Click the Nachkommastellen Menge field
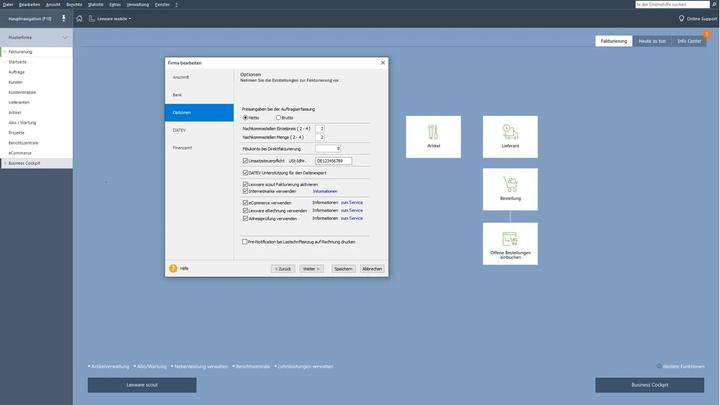 pyautogui.click(x=320, y=137)
